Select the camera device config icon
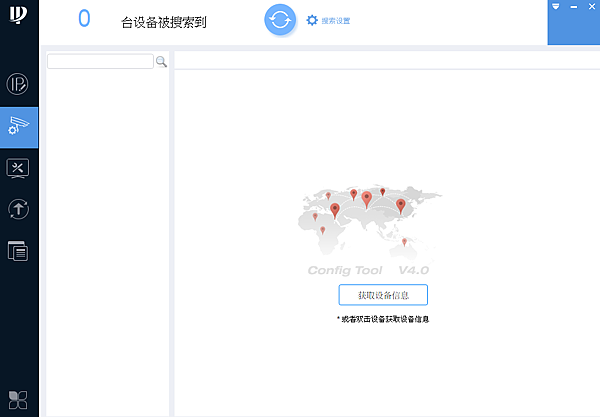This screenshot has height=417, width=600. coord(19,127)
